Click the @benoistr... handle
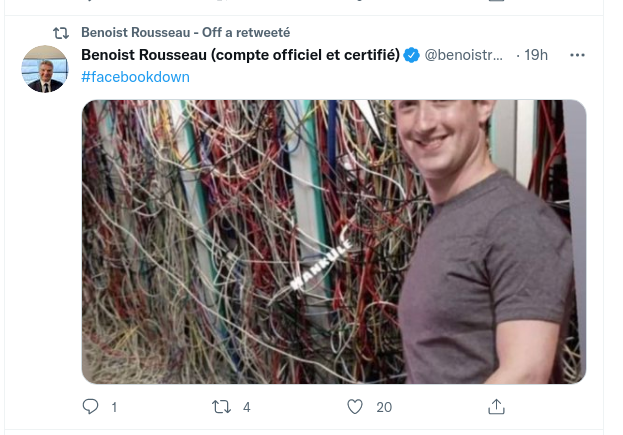 click(464, 55)
